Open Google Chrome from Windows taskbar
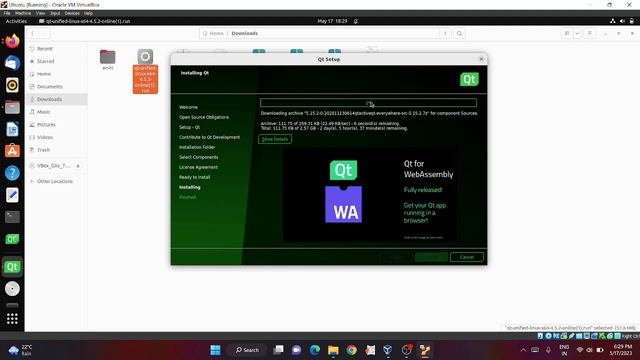This screenshot has height=360, width=640. pyautogui.click(x=351, y=350)
